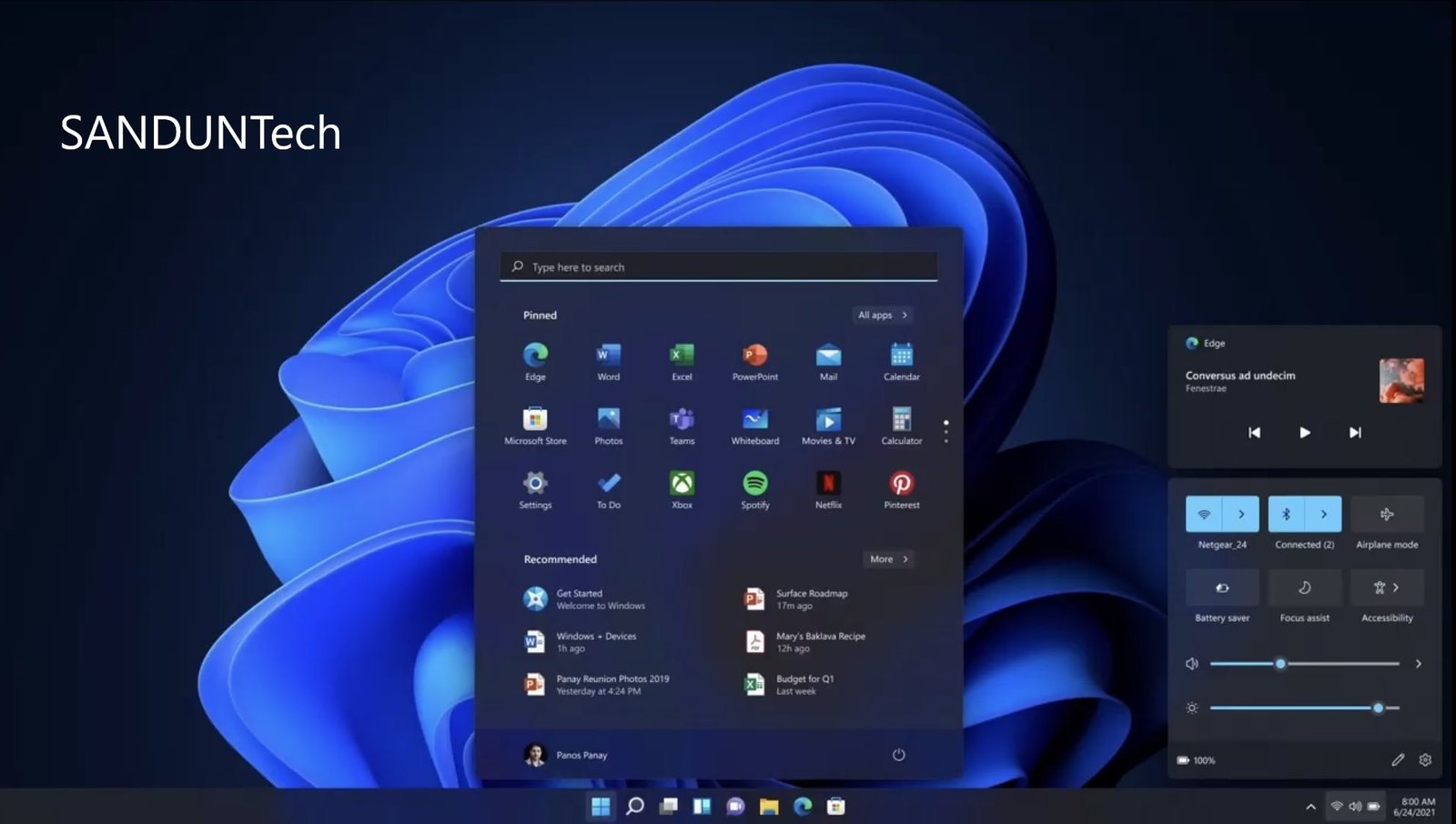The height and width of the screenshot is (824, 1456).
Task: Open Widgets from the taskbar
Action: 702,806
